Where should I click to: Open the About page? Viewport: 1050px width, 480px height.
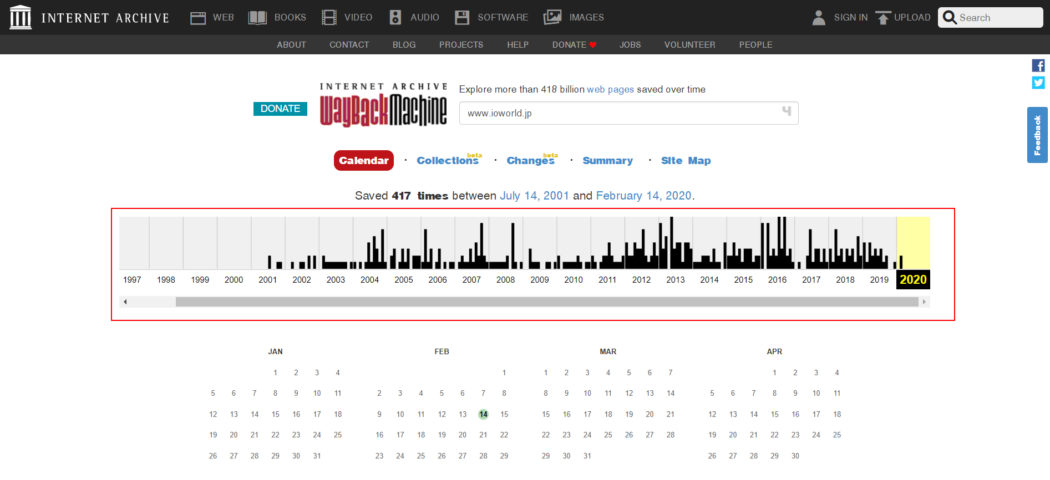(291, 45)
